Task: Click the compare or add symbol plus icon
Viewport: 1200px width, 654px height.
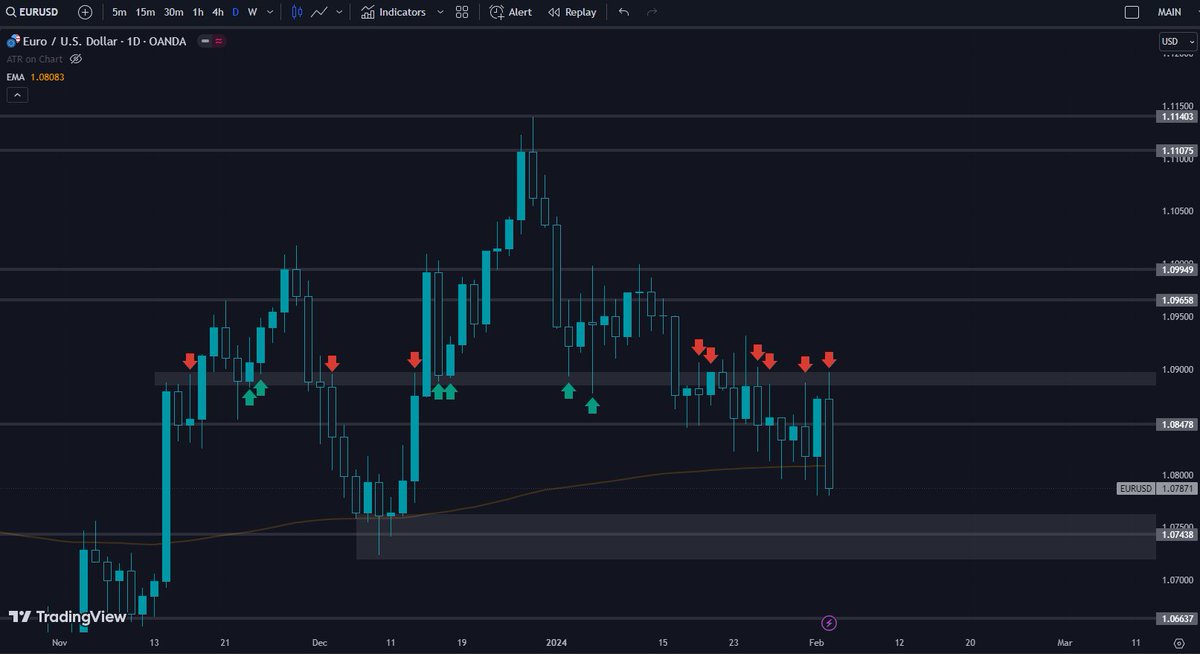Action: (x=85, y=12)
